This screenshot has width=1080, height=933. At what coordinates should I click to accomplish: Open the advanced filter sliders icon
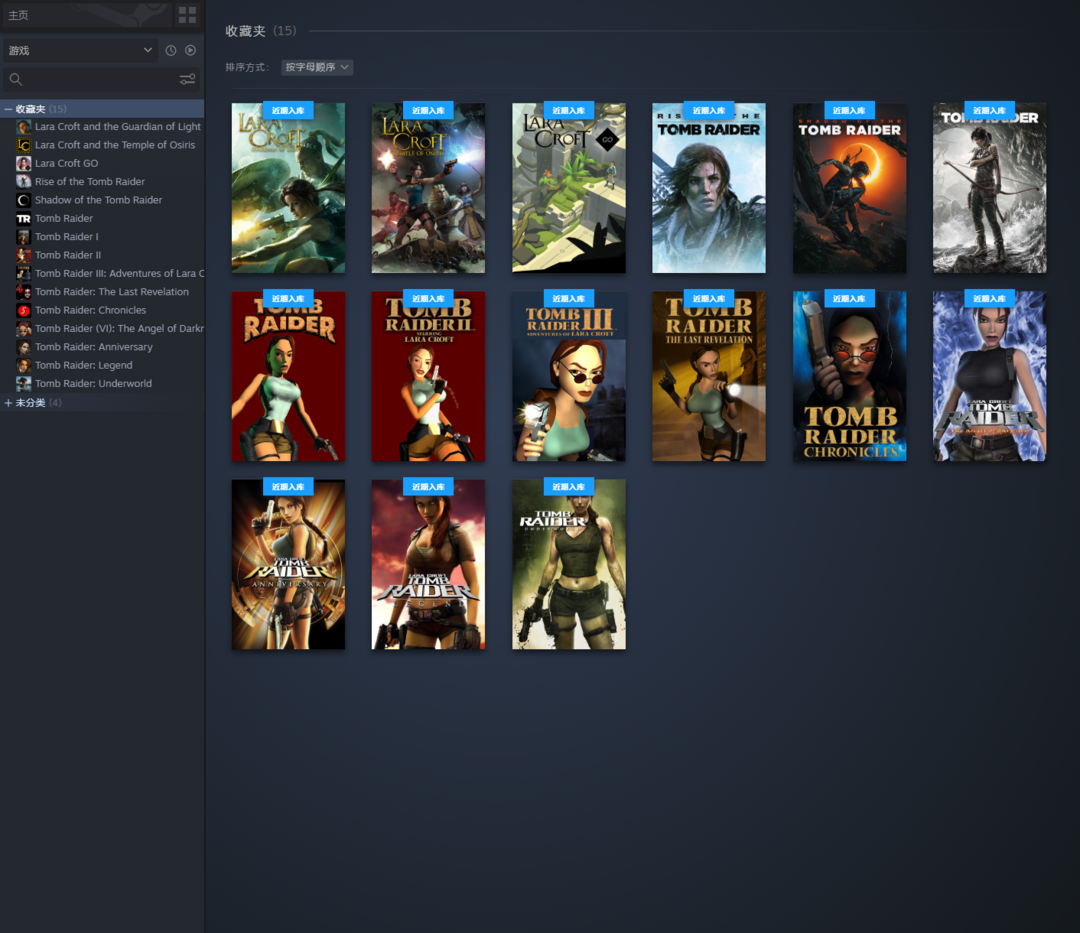pos(187,80)
